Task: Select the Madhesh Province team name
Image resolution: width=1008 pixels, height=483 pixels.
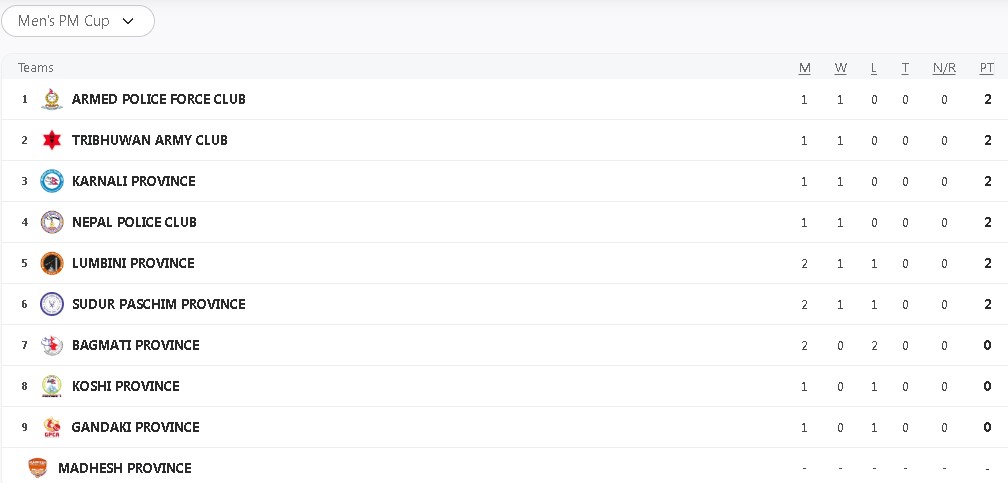Action: click(125, 468)
